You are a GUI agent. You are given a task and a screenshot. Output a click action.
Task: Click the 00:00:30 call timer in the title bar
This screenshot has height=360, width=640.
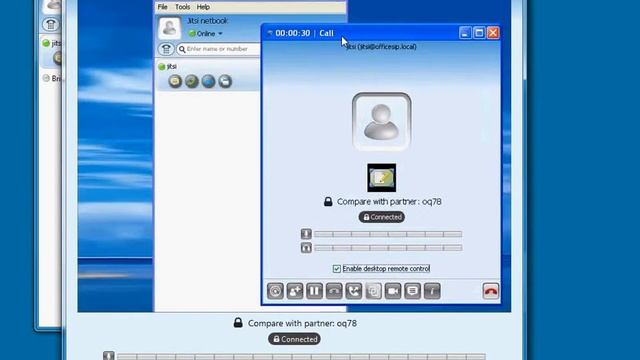point(293,33)
